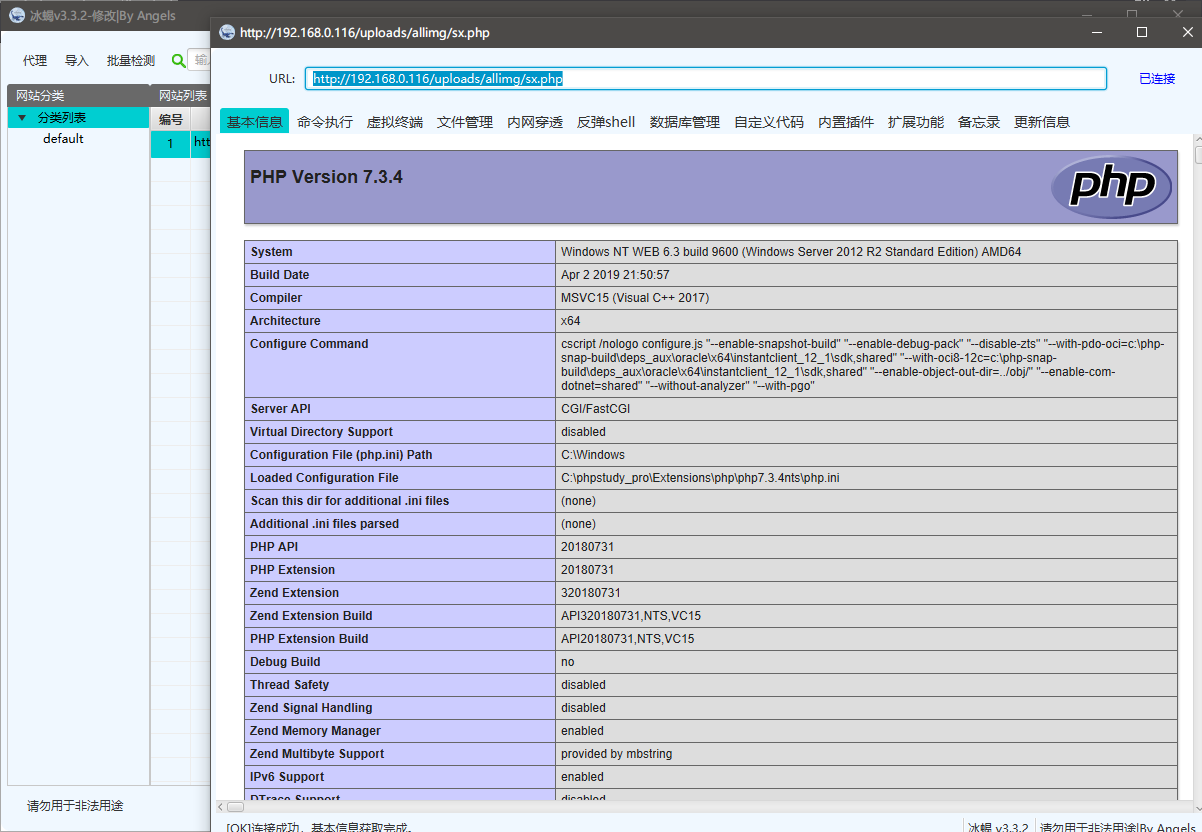Click the horizontal scrollbar thumb at bottom
The width and height of the screenshot is (1202, 832).
click(x=236, y=806)
